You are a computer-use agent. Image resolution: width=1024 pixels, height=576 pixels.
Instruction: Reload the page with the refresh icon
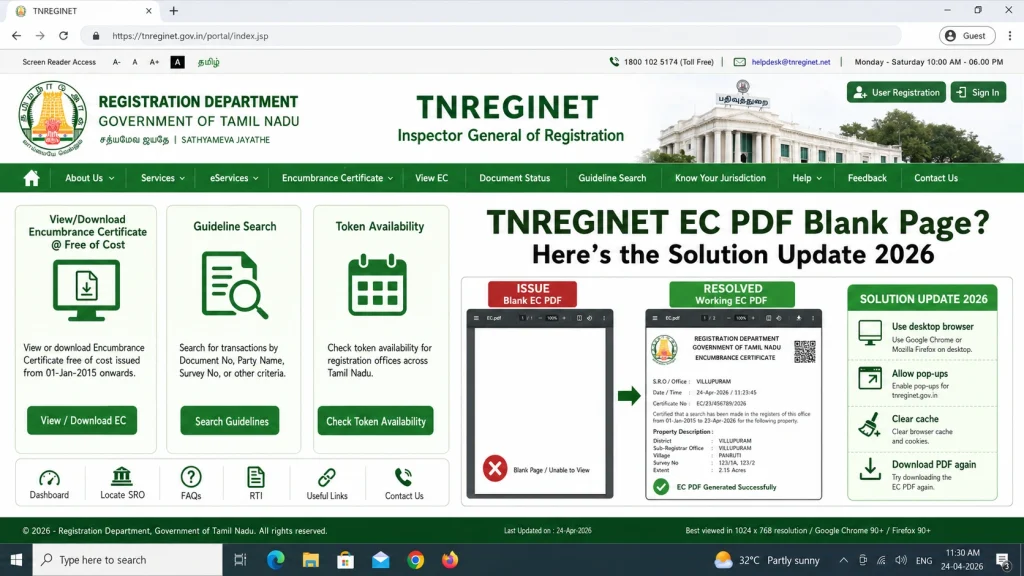pyautogui.click(x=63, y=36)
